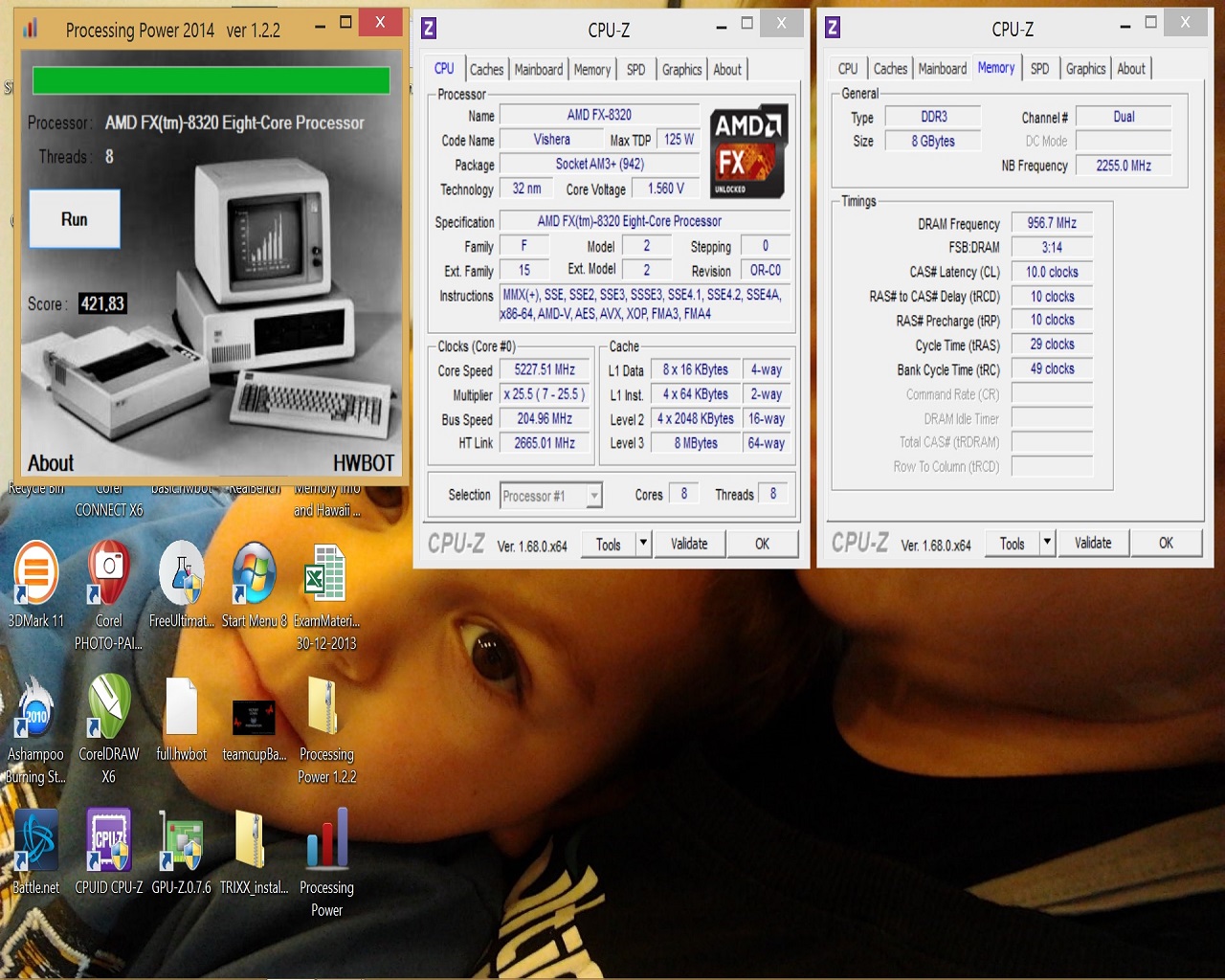Open About link in Processing Power
1225x980 pixels.
(51, 463)
